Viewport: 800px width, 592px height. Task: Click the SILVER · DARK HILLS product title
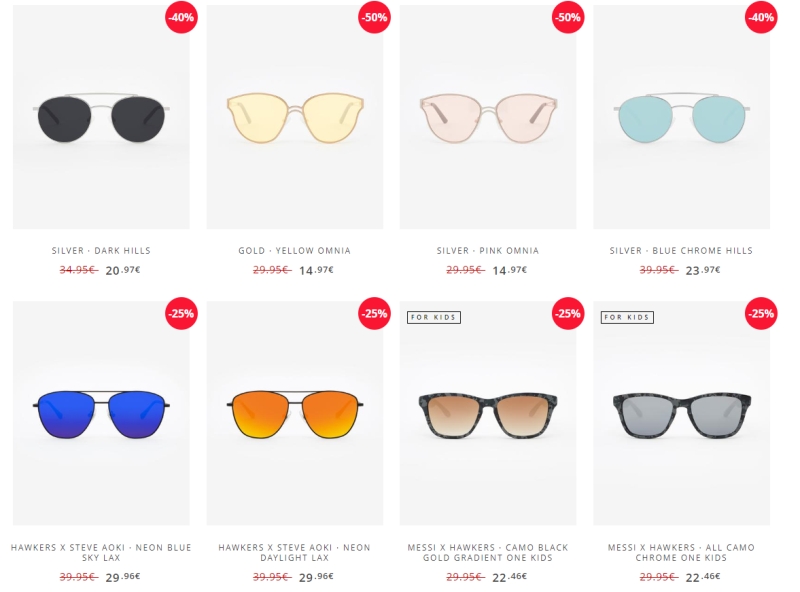(x=101, y=251)
